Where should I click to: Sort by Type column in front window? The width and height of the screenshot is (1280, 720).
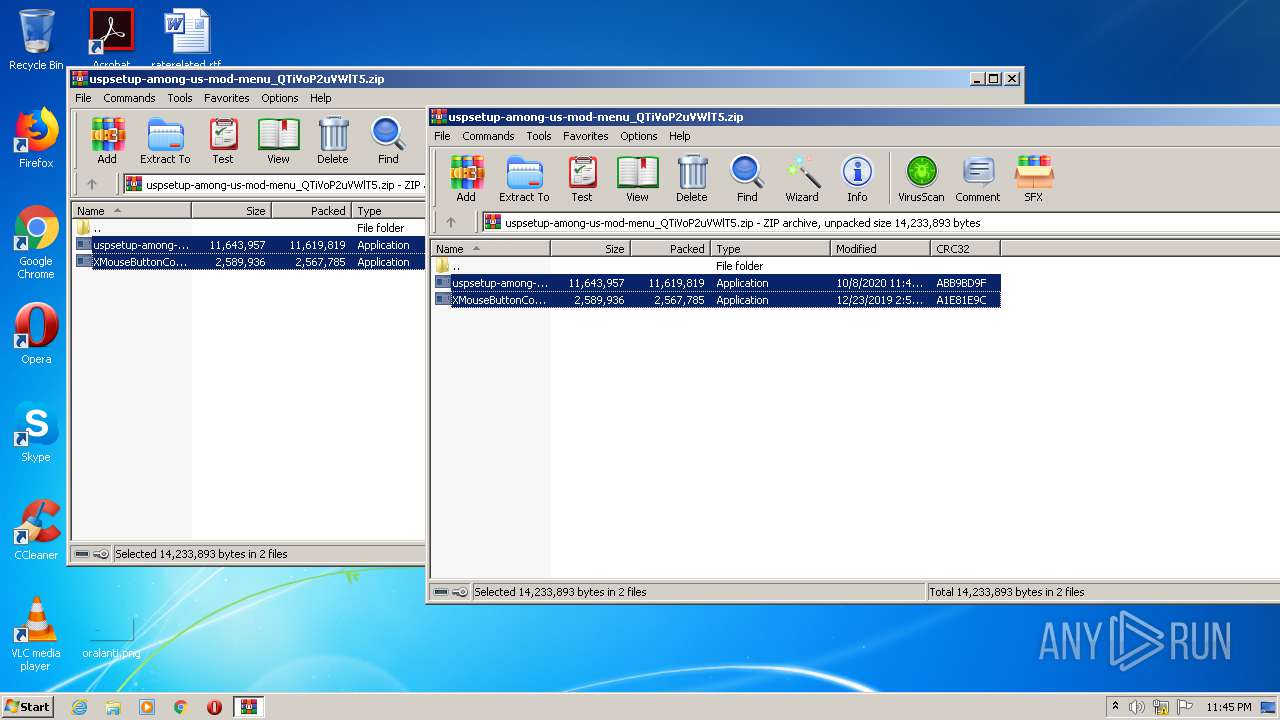[x=770, y=249]
